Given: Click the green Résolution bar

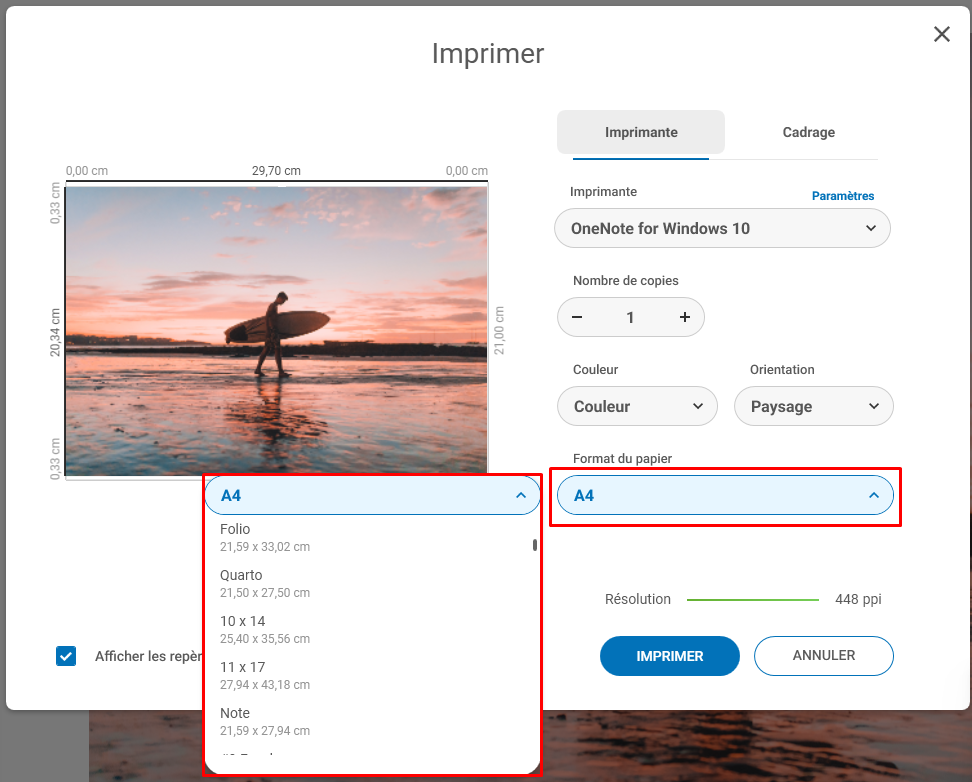Looking at the screenshot, I should pyautogui.click(x=753, y=600).
